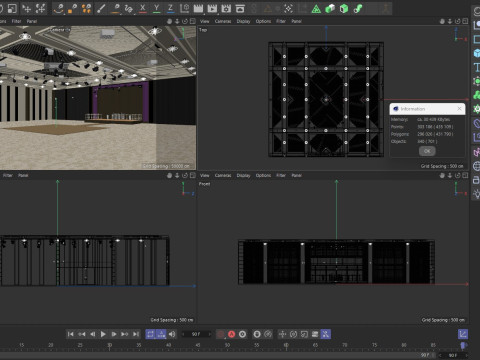The height and width of the screenshot is (360, 480).
Task: Click the green outlined cube icon
Action: [x=344, y=9]
